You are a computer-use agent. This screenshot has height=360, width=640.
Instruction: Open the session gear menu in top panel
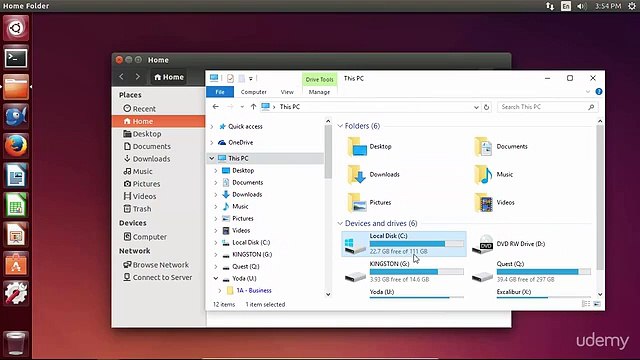[632, 6]
